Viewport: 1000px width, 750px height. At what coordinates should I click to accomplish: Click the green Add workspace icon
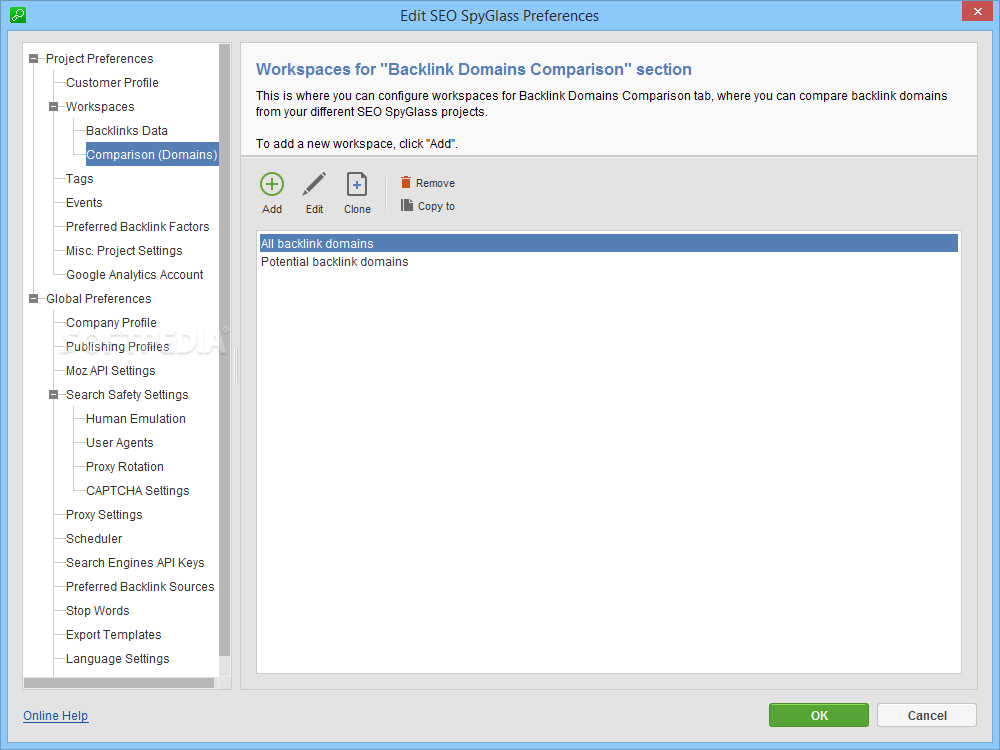click(272, 184)
